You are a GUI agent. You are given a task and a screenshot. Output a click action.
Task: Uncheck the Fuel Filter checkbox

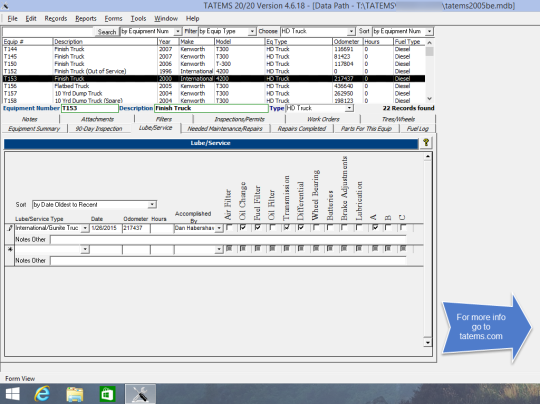[258, 228]
